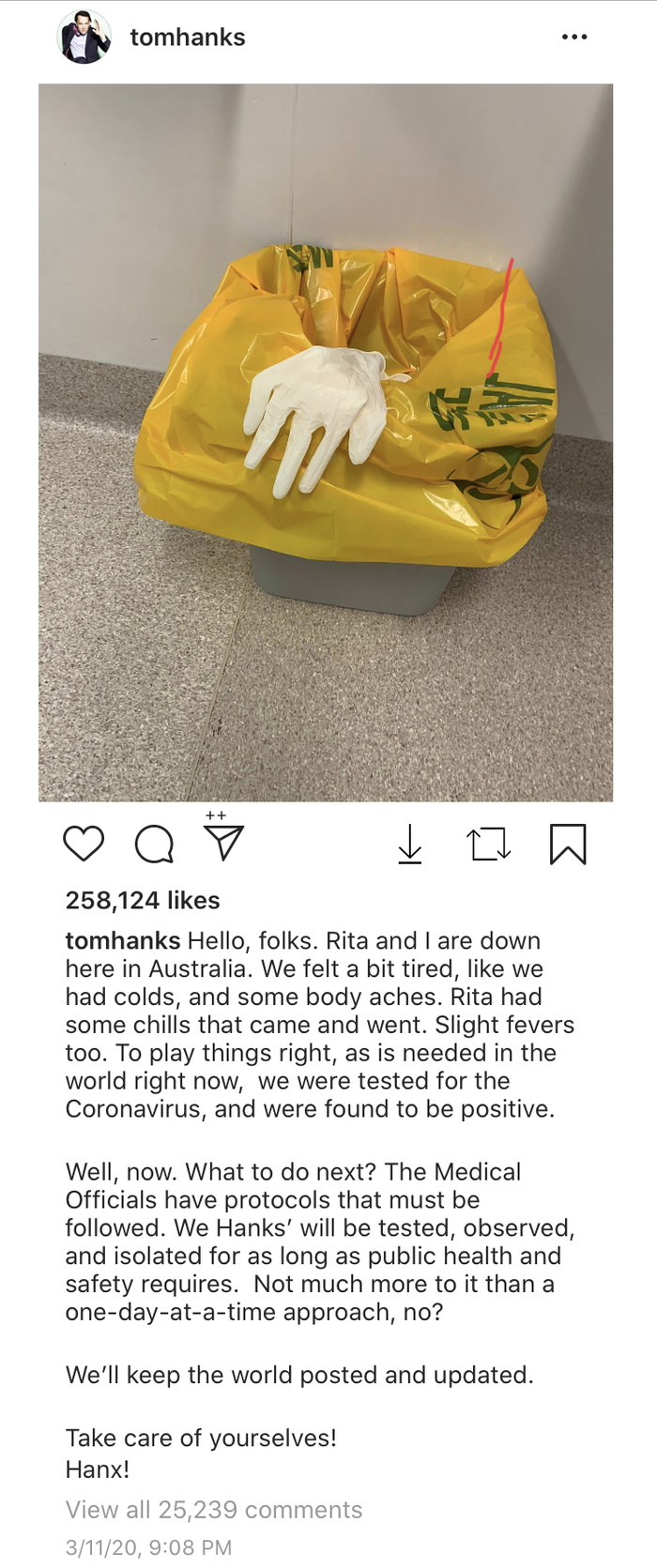Open tomhanks username in the caption
Viewport: 657px width, 1568px height.
tap(123, 940)
